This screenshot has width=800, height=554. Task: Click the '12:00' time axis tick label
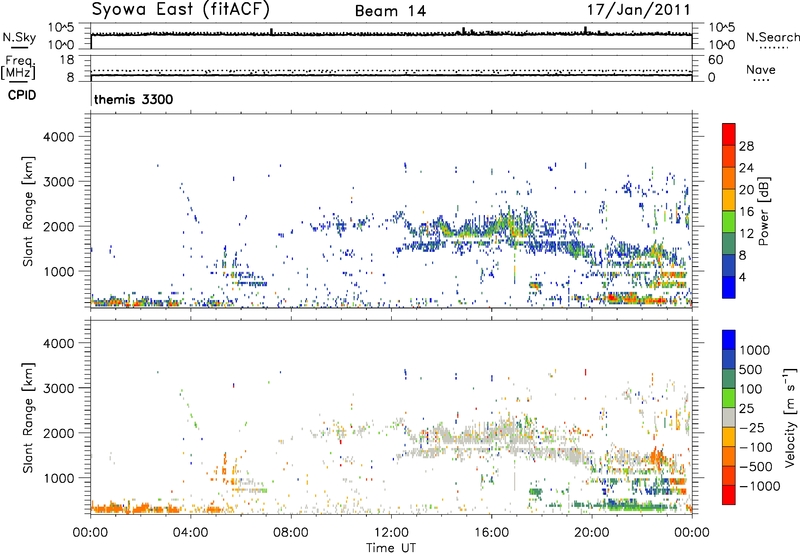point(391,533)
